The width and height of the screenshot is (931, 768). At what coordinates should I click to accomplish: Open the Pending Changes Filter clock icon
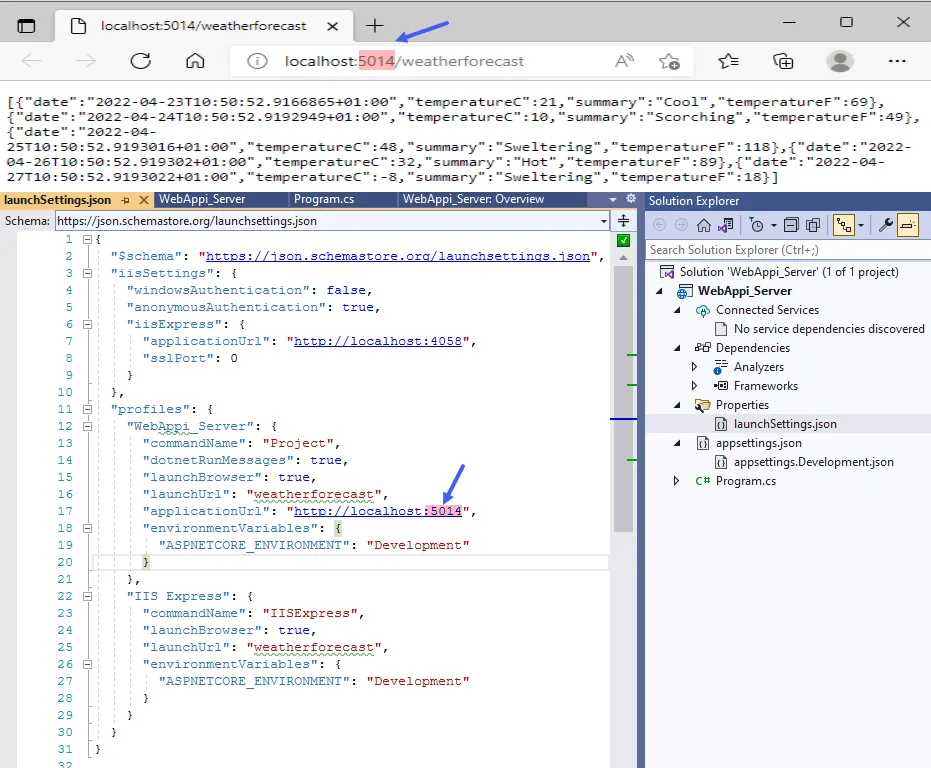(x=758, y=224)
